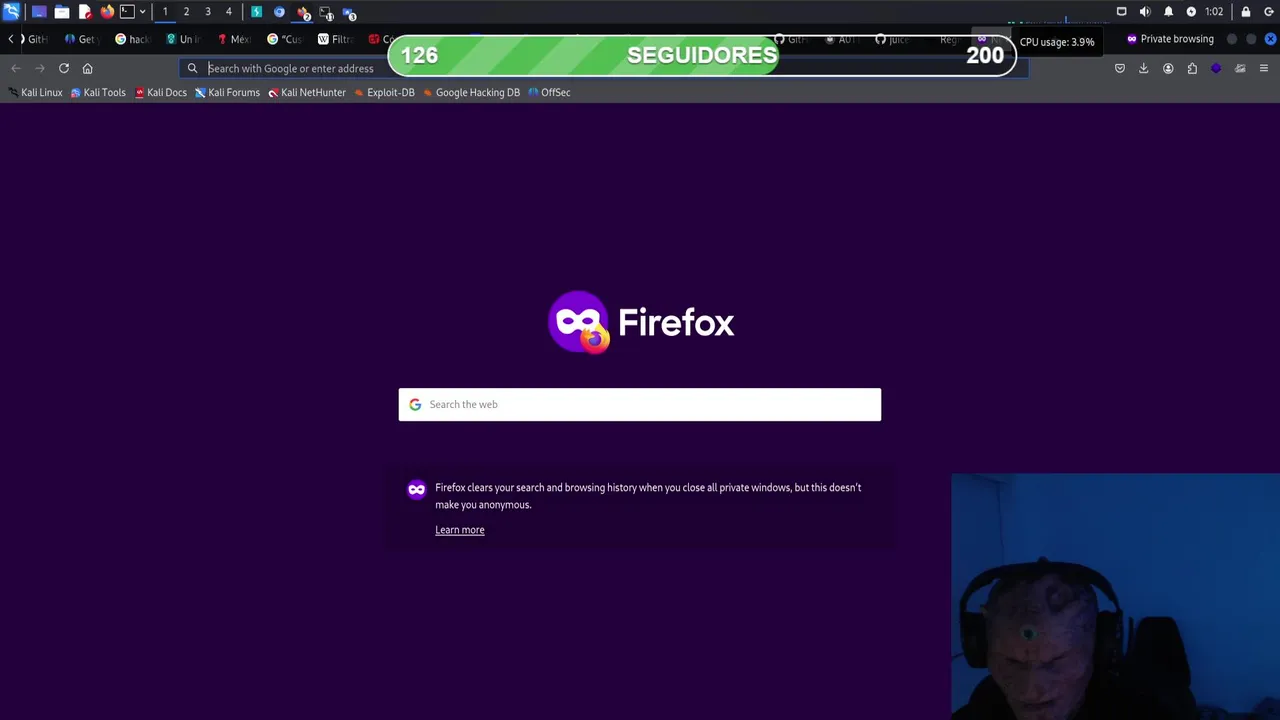Go forward with the forward arrow

40,68
